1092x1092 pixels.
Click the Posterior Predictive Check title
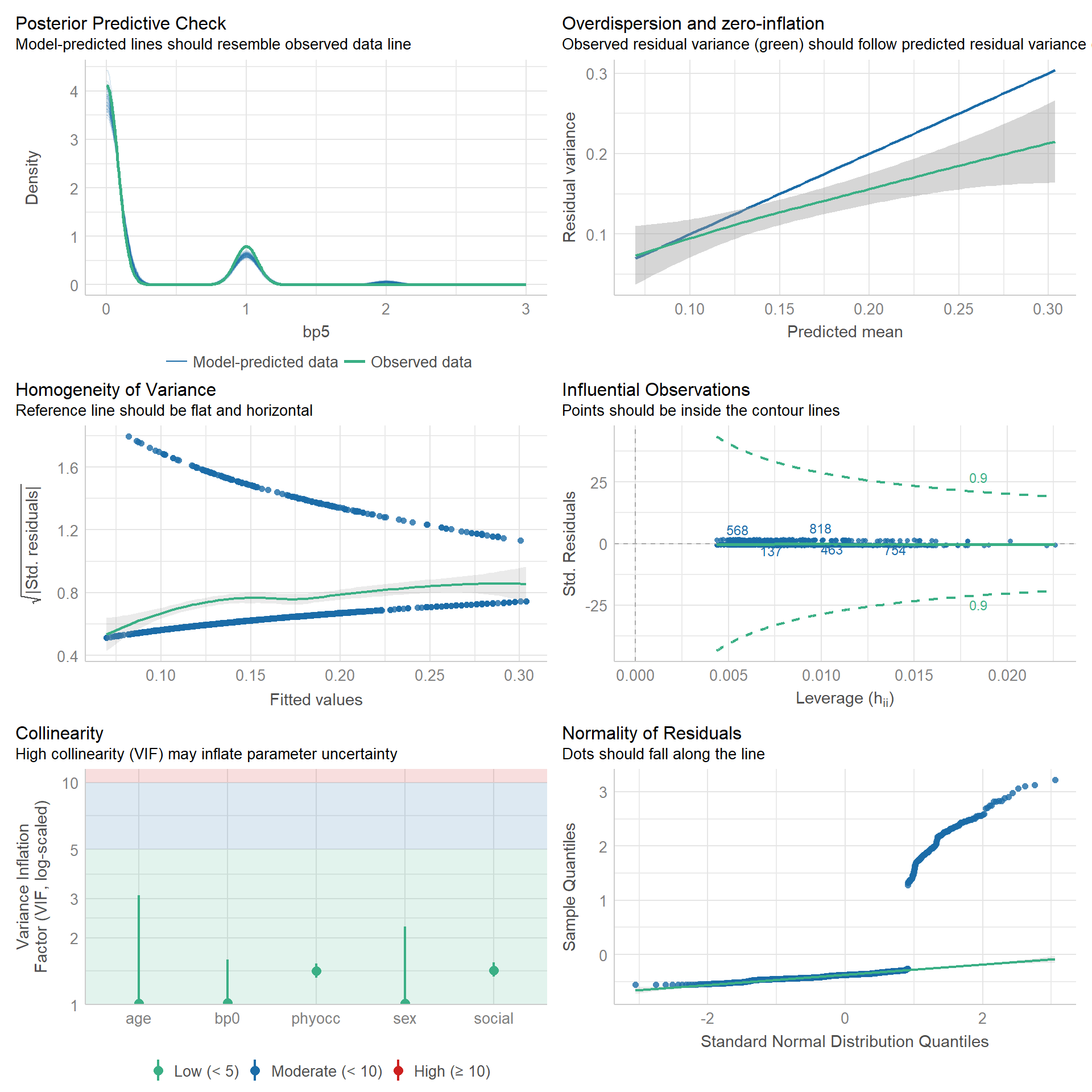tap(121, 23)
